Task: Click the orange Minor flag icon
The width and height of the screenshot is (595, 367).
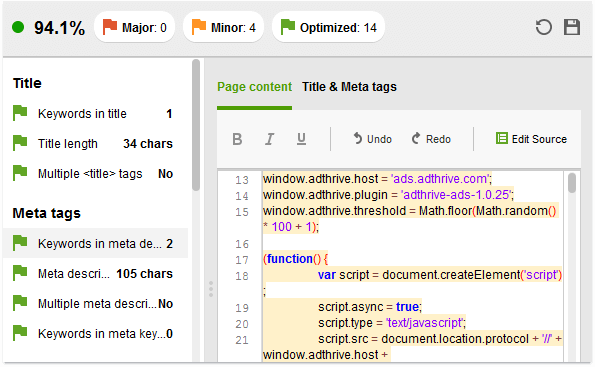Action: point(198,27)
